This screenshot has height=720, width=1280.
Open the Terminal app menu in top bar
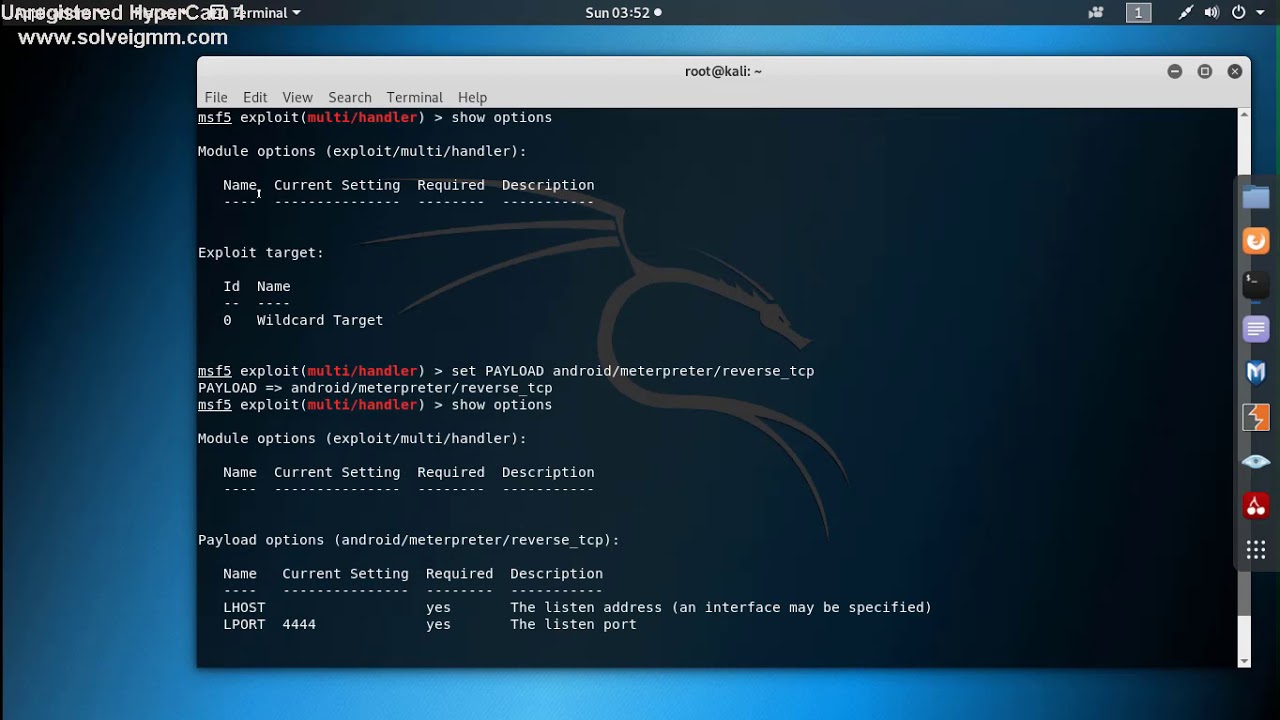(x=256, y=13)
